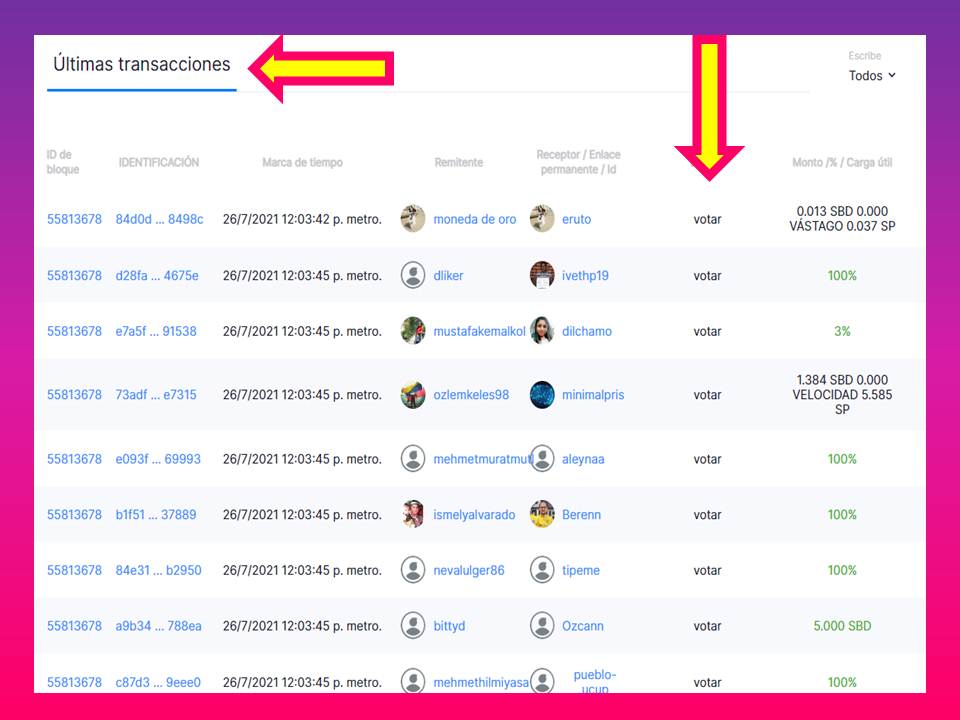Screen dimensions: 960x720
Task: Click the avatar next to ismelyalvarado
Action: tap(413, 514)
